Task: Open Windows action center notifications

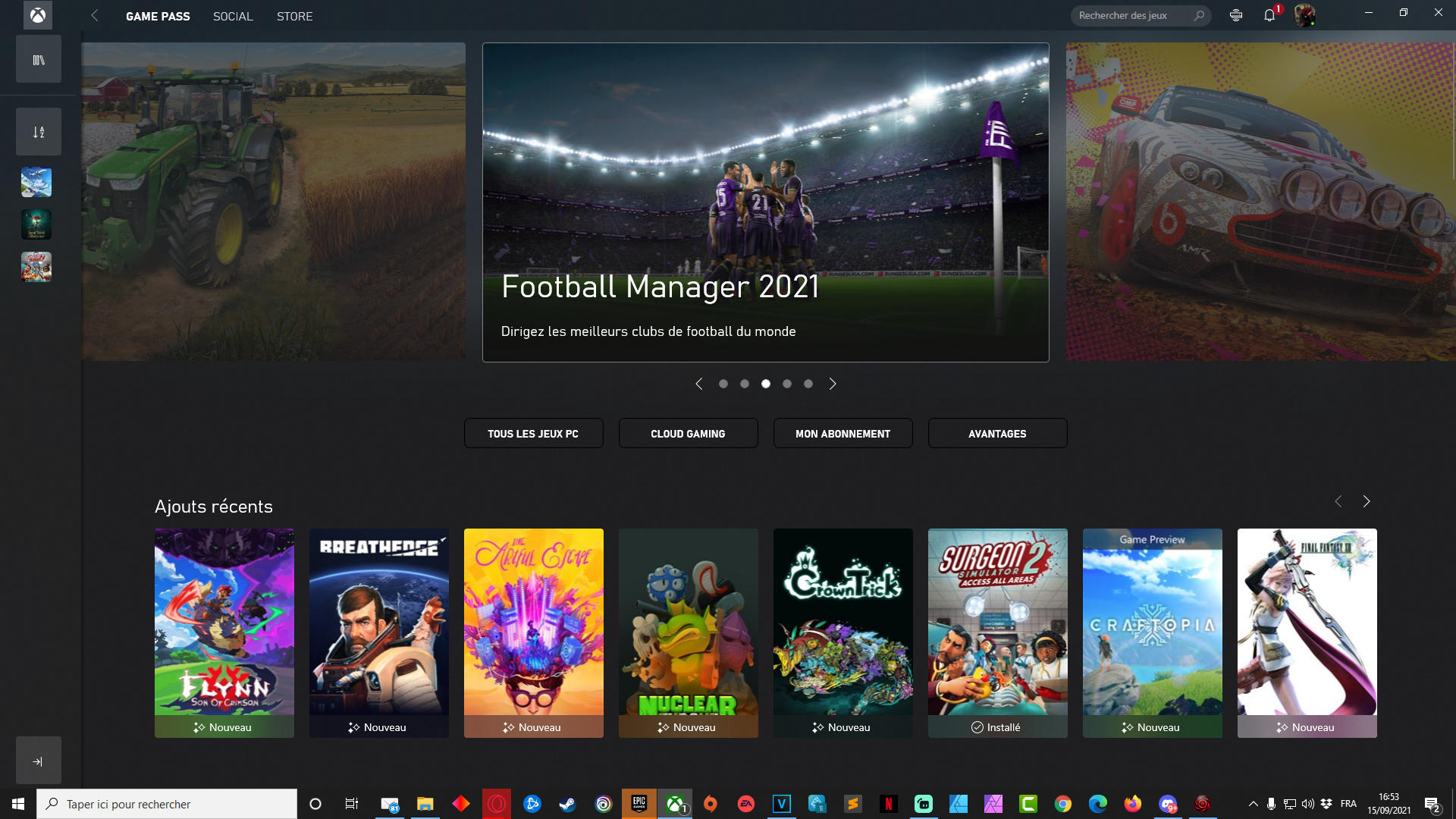Action: click(x=1432, y=804)
